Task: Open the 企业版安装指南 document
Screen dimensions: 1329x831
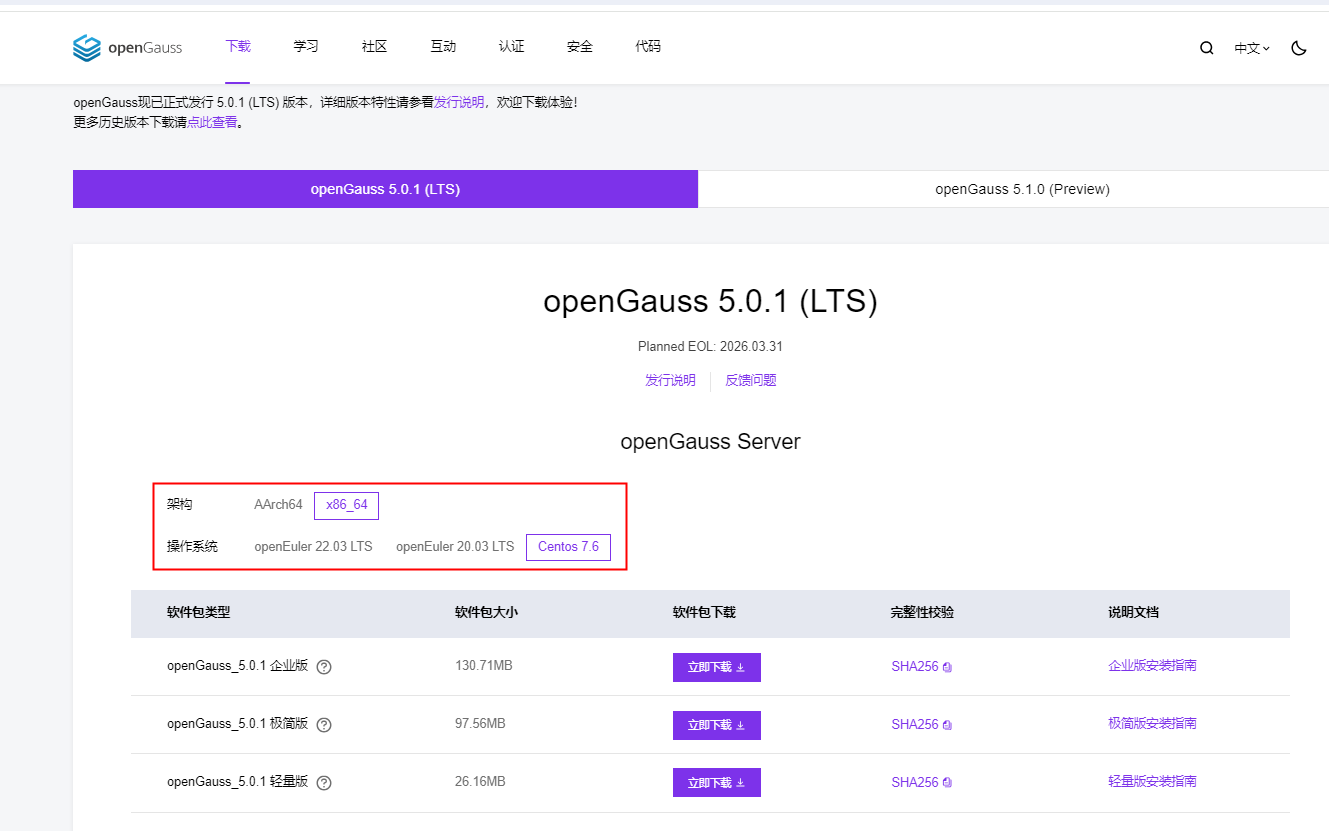Action: pyautogui.click(x=1152, y=665)
